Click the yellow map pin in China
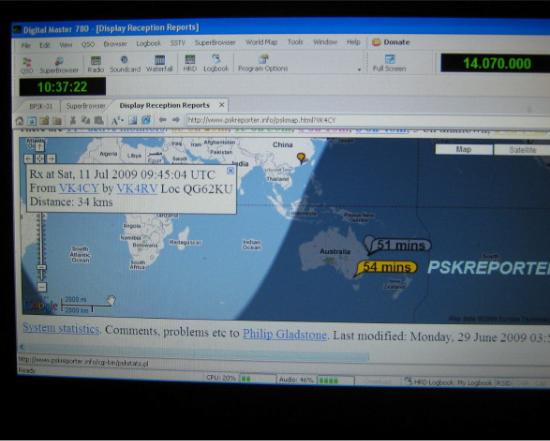 point(301,158)
